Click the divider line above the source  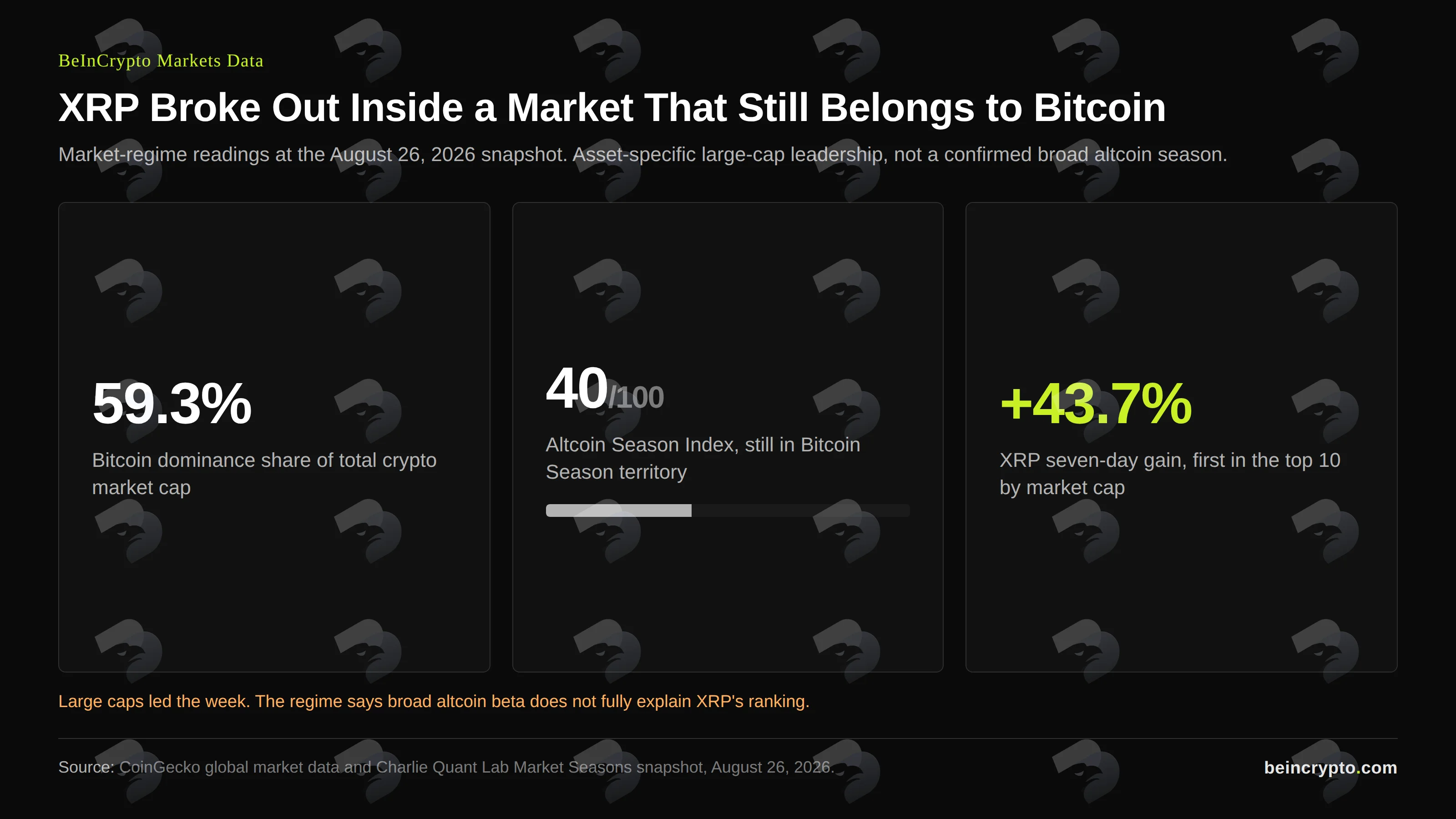728,738
